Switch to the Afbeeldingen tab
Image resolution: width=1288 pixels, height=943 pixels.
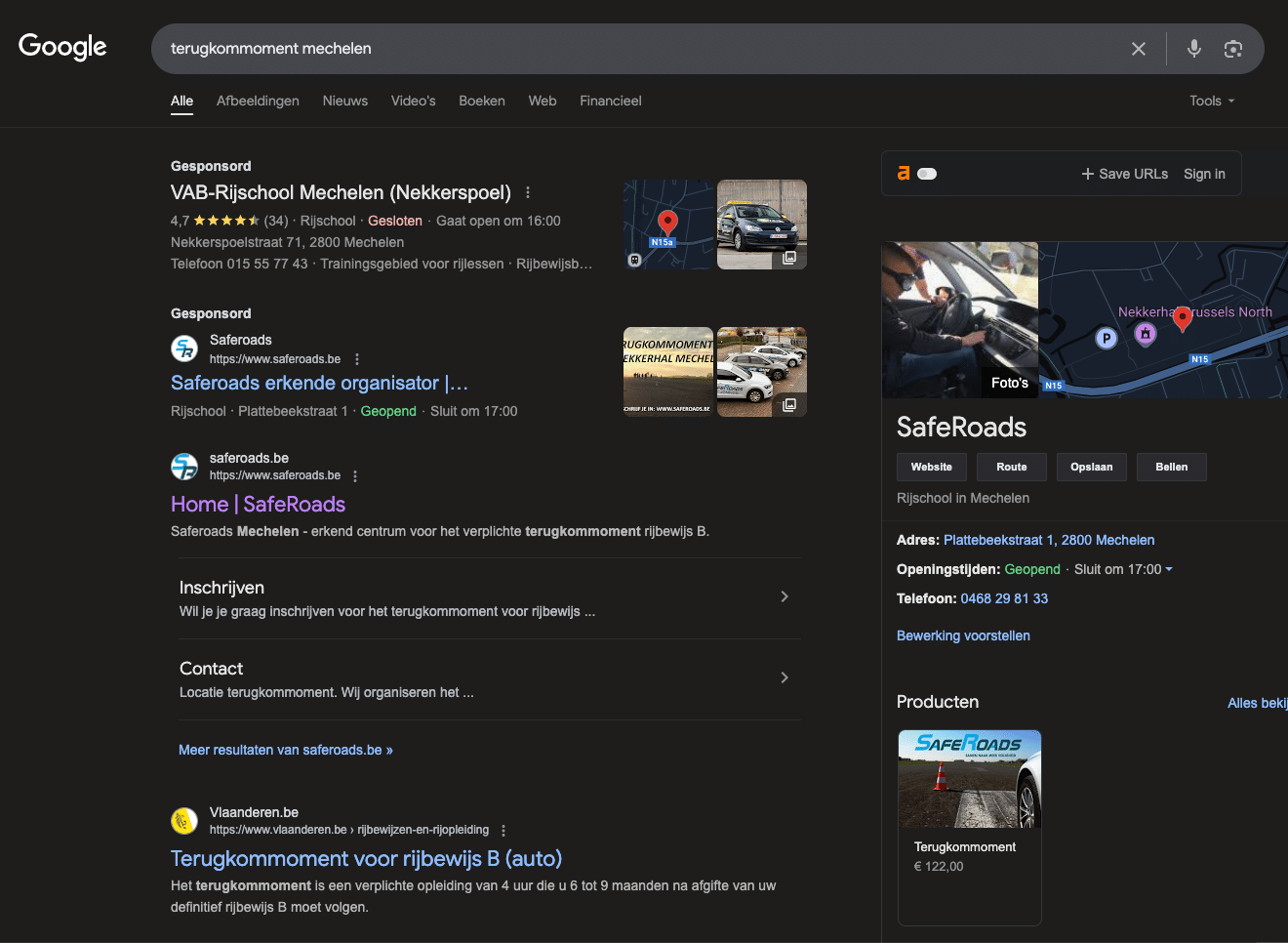coord(258,101)
